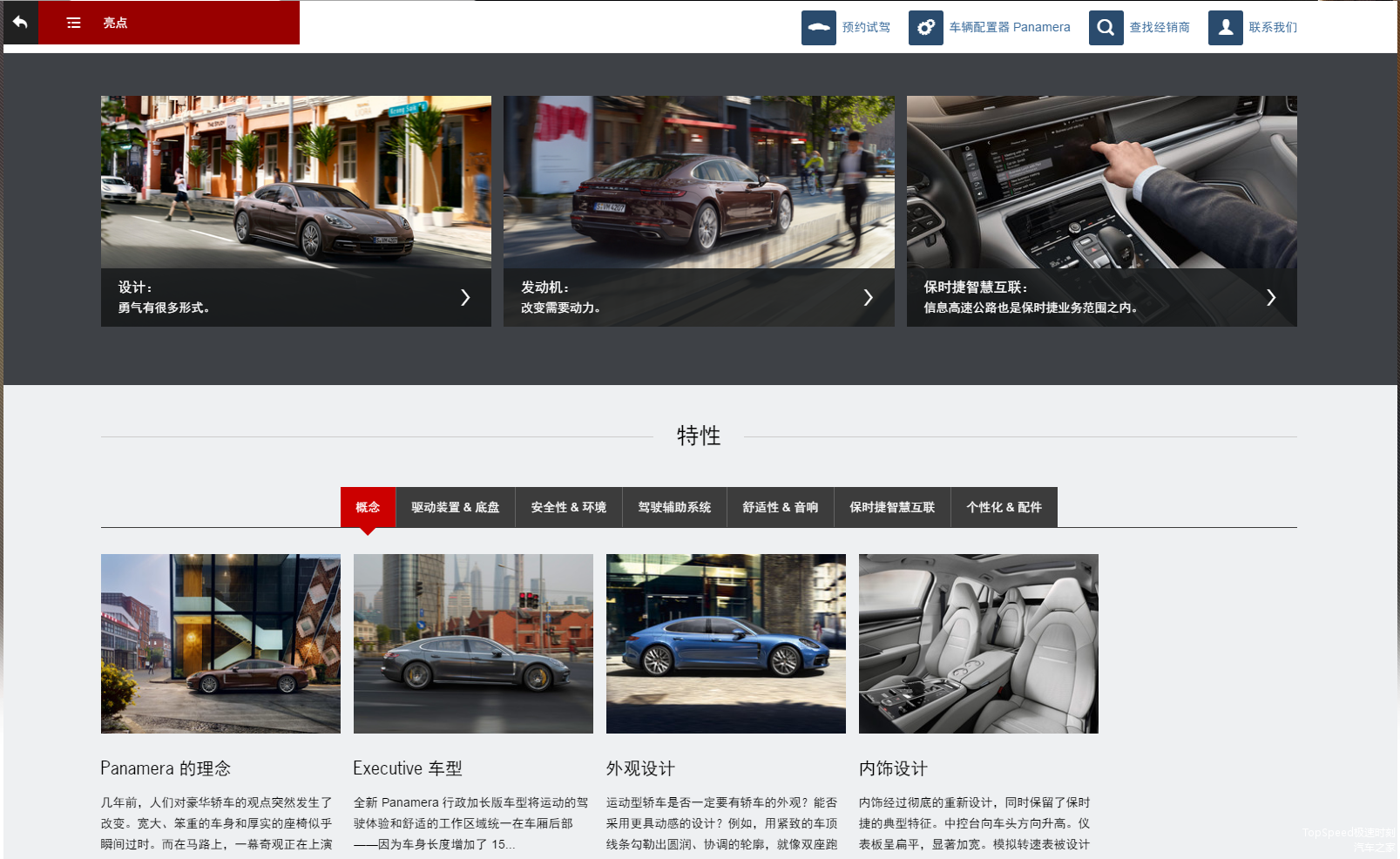Viewport: 1400px width, 859px height.
Task: Open the Executive 车型 thumbnail image
Action: pyautogui.click(x=473, y=644)
